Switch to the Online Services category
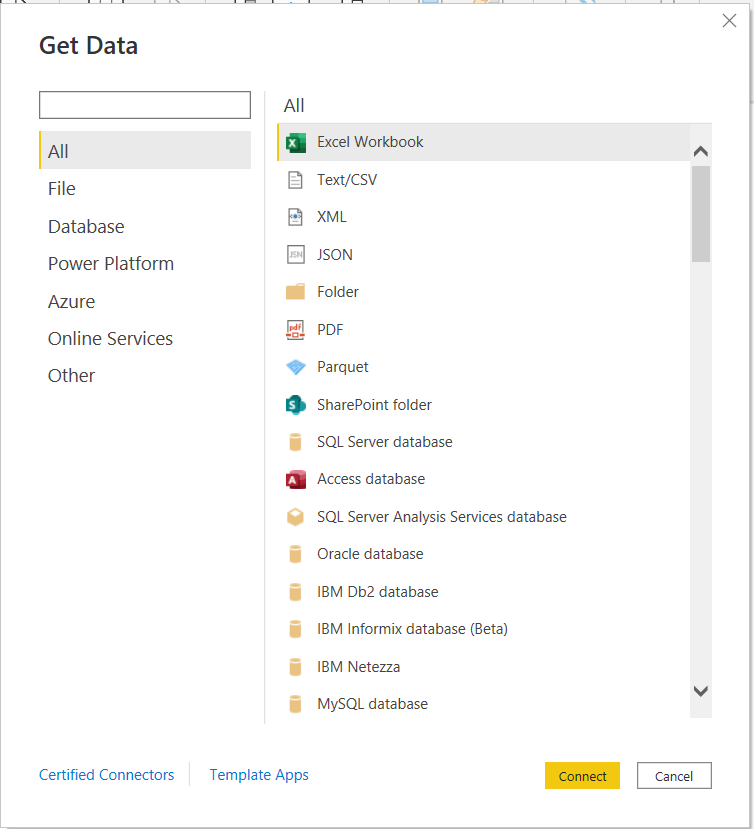Screen dimensions: 754x829 [x=110, y=338]
